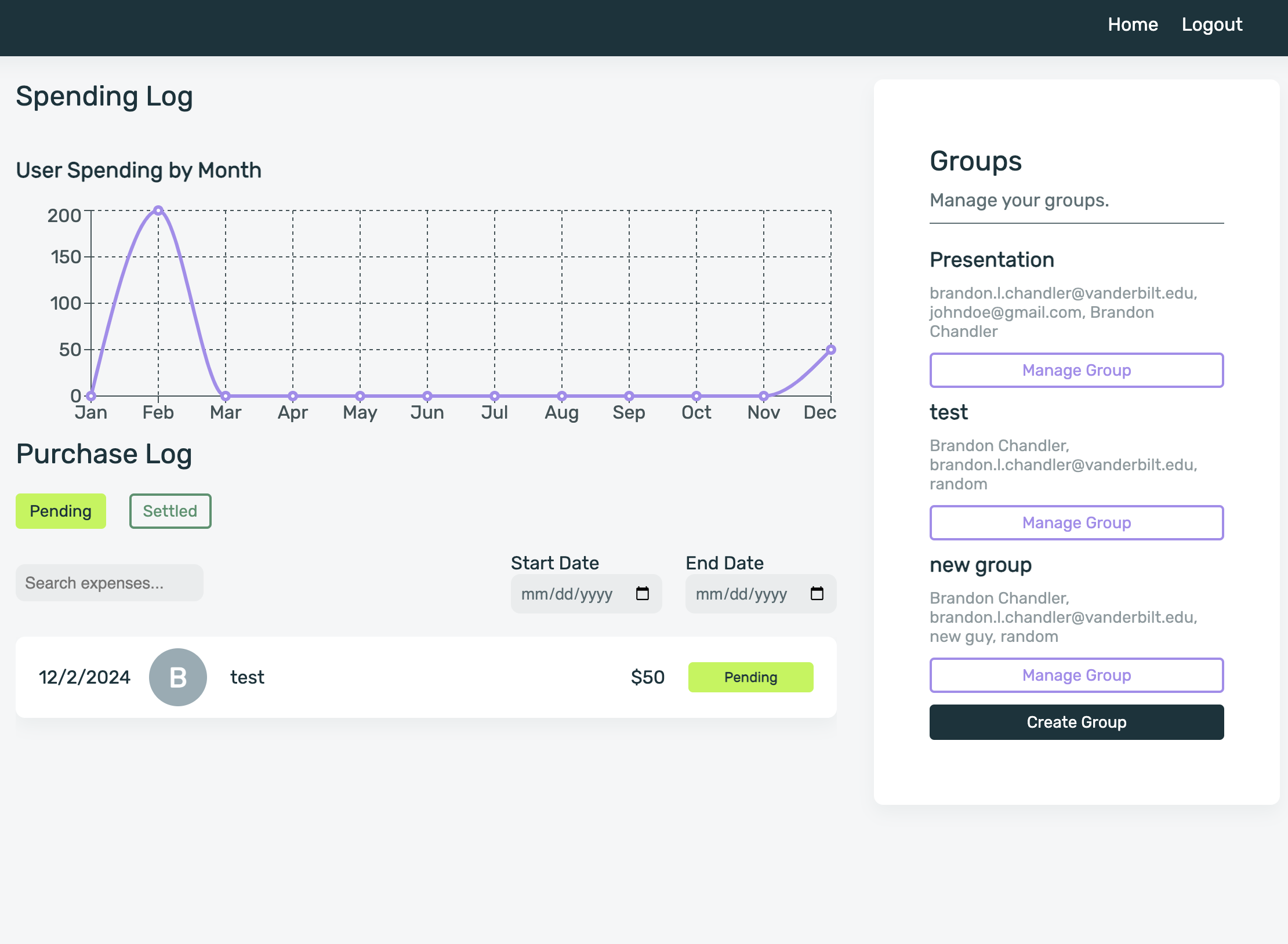
Task: Go to Home in navigation bar
Action: coord(1133,24)
